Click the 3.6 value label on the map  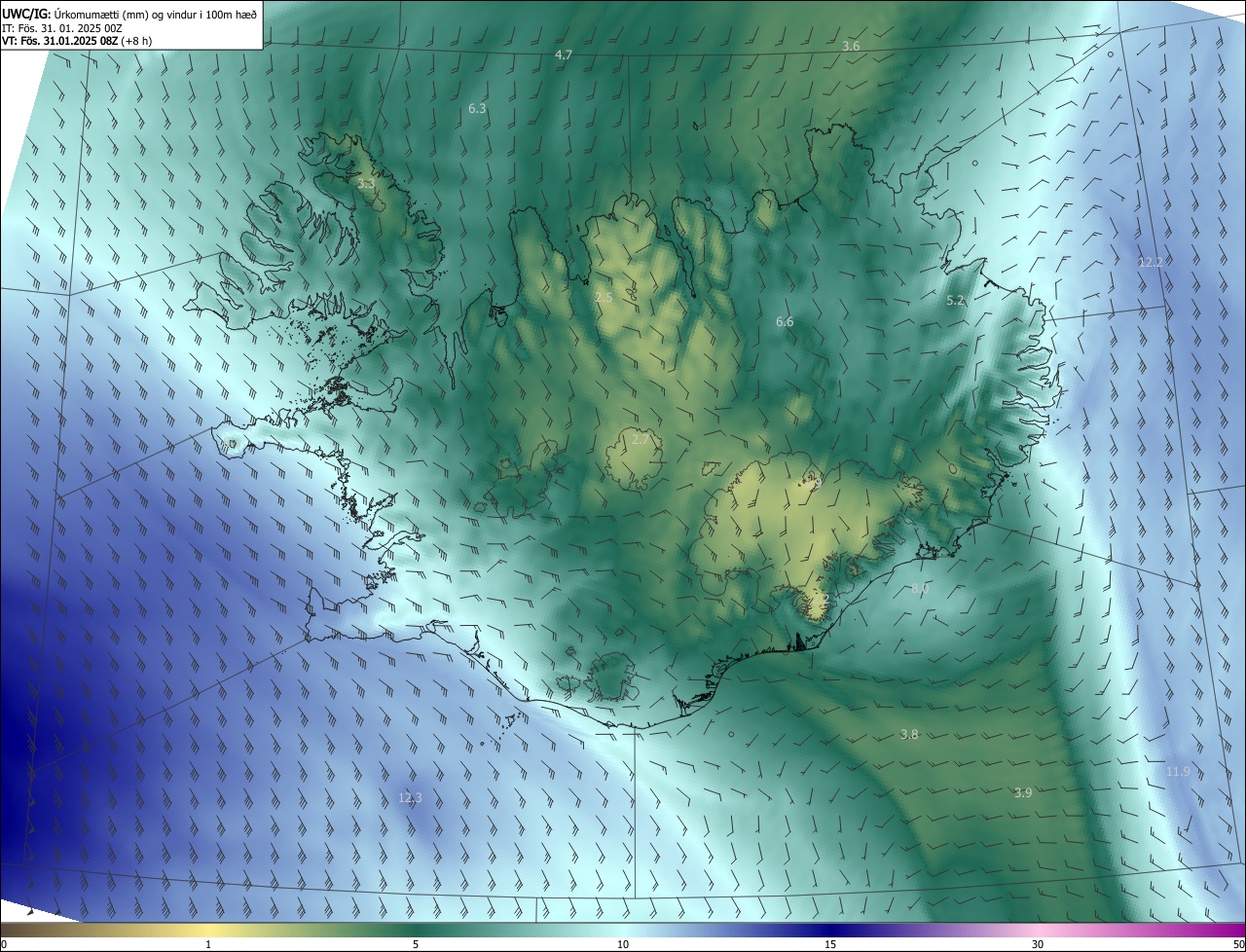[x=851, y=47]
